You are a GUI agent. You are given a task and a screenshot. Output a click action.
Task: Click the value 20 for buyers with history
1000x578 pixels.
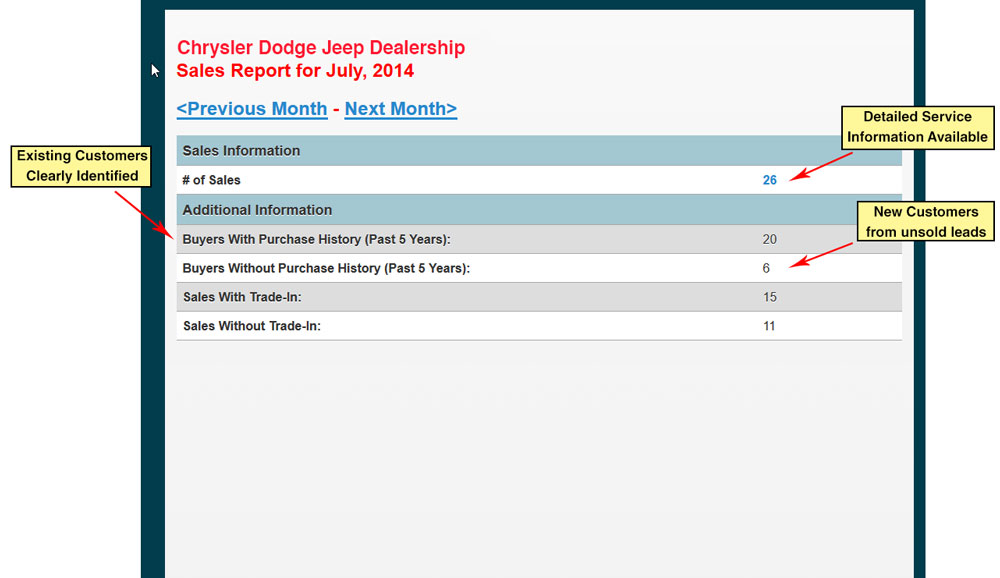pos(769,239)
